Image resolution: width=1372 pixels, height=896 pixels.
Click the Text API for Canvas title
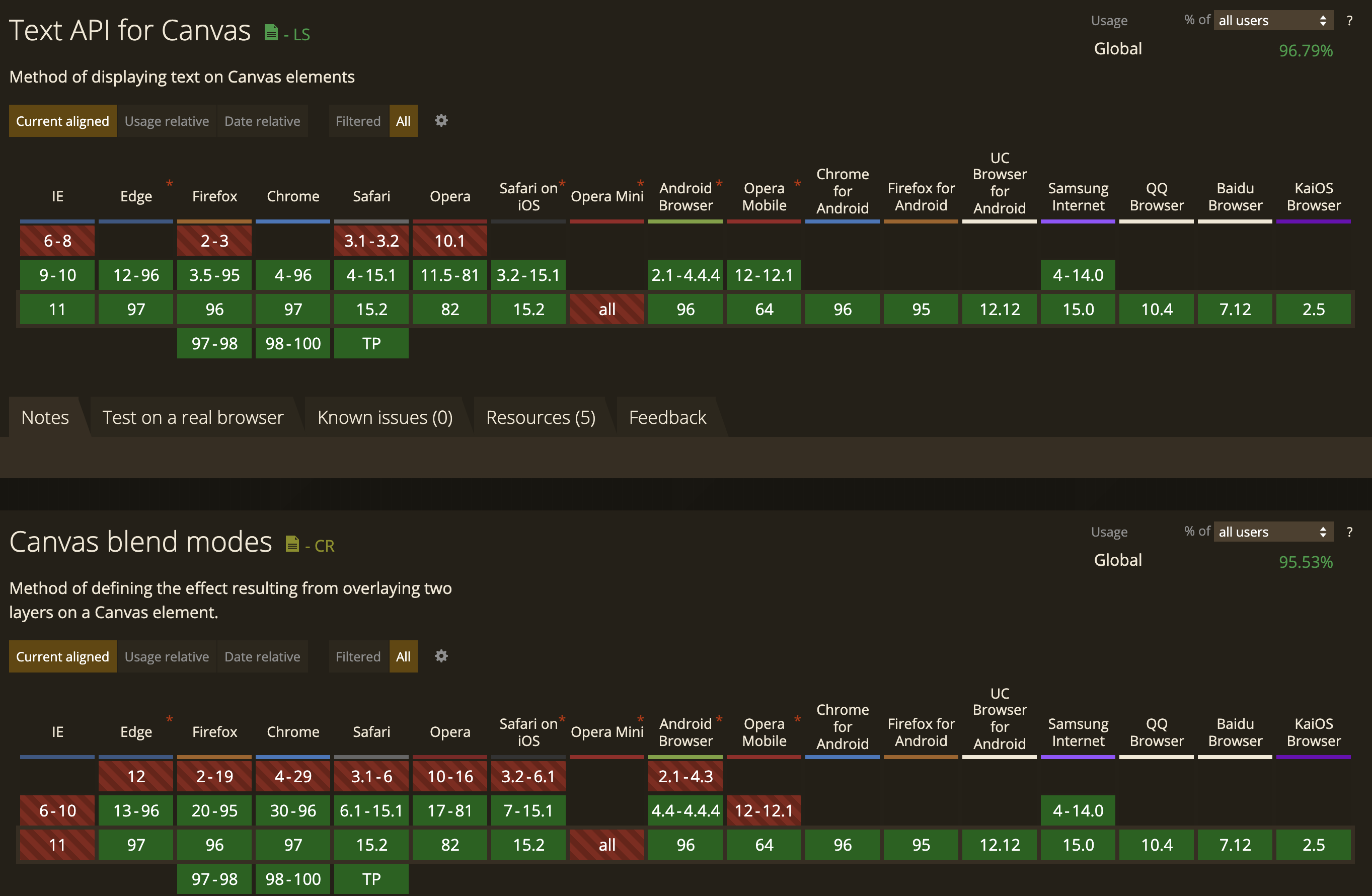(130, 30)
